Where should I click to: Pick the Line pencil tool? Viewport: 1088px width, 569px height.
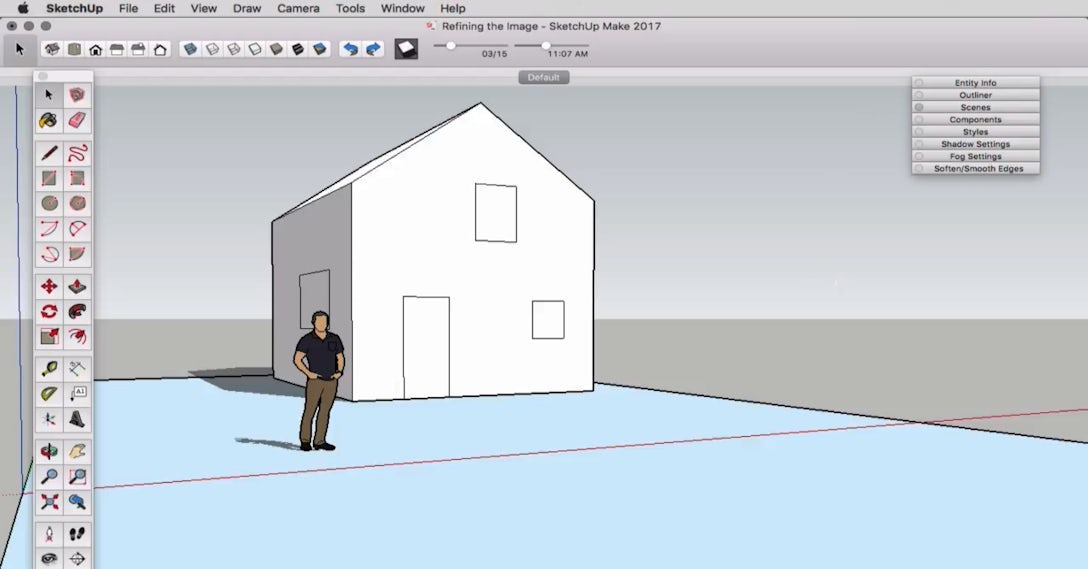pos(48,153)
